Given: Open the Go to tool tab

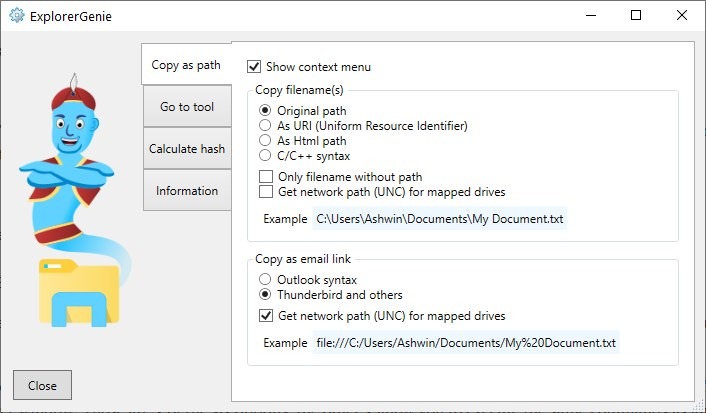Looking at the screenshot, I should coord(187,107).
